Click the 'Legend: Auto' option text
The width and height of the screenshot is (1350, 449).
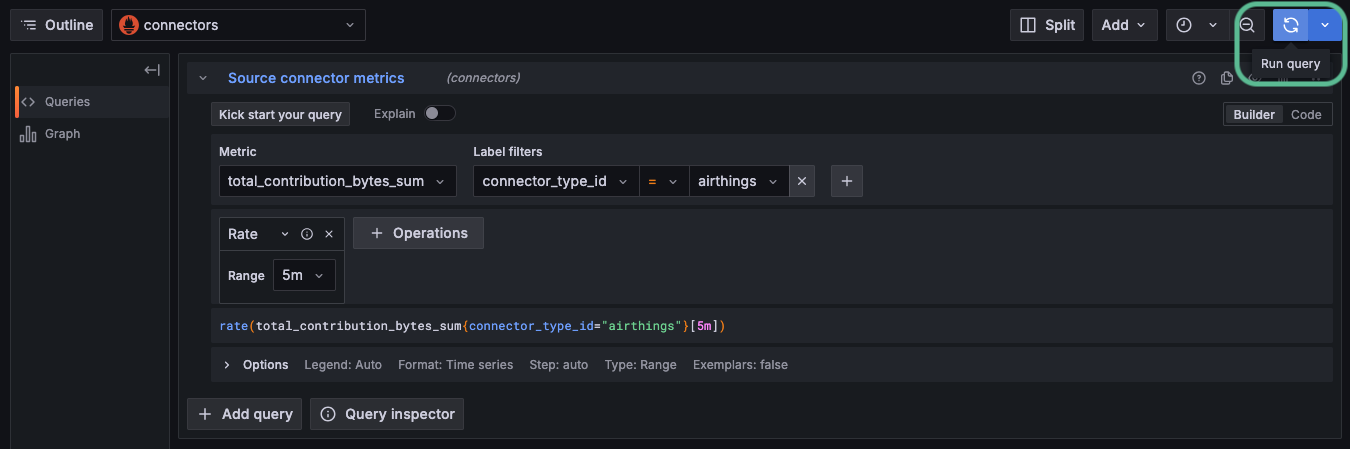click(343, 365)
